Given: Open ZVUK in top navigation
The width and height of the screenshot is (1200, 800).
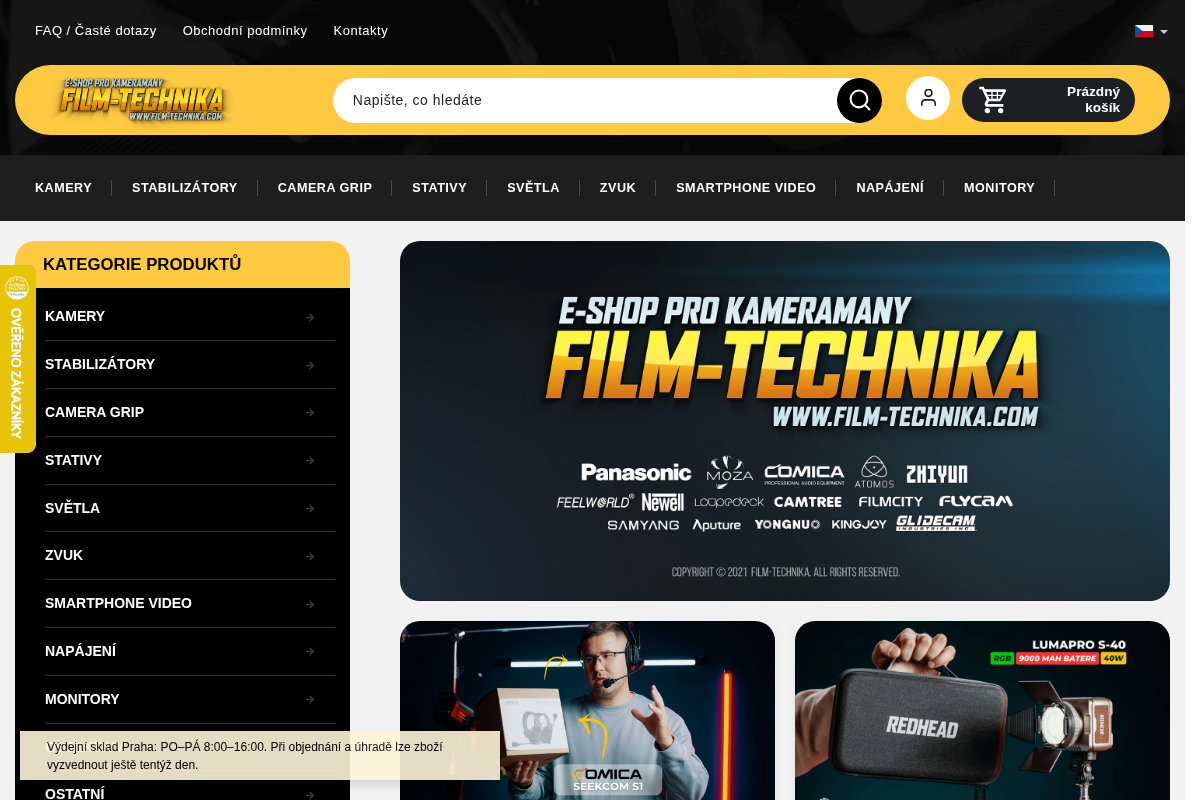Looking at the screenshot, I should [618, 188].
